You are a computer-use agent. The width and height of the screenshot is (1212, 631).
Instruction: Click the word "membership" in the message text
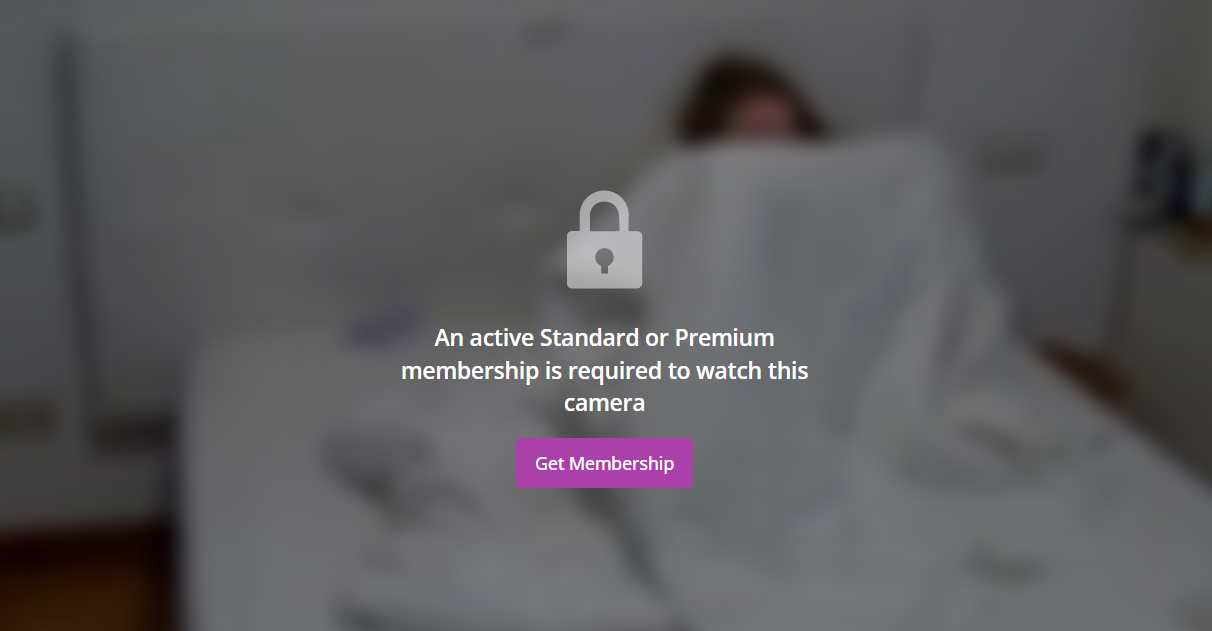coord(469,371)
